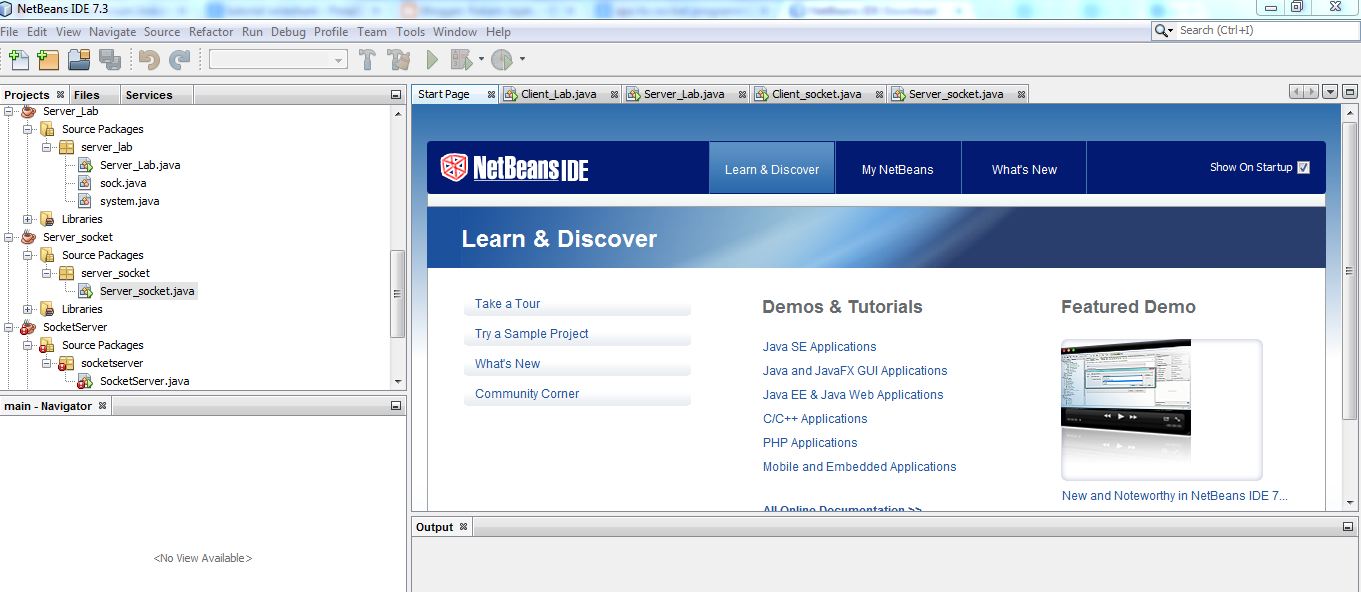Collapse the SocketServer project node

click(x=9, y=327)
